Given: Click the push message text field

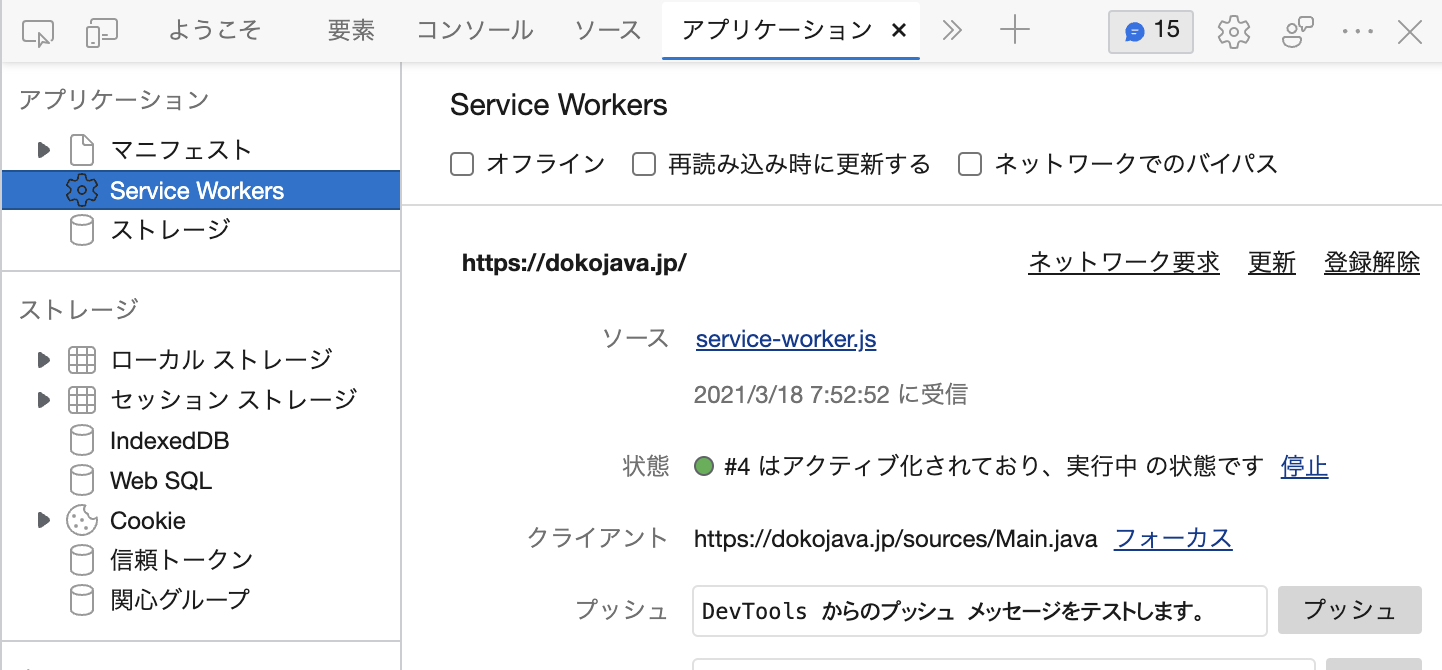Looking at the screenshot, I should (979, 611).
